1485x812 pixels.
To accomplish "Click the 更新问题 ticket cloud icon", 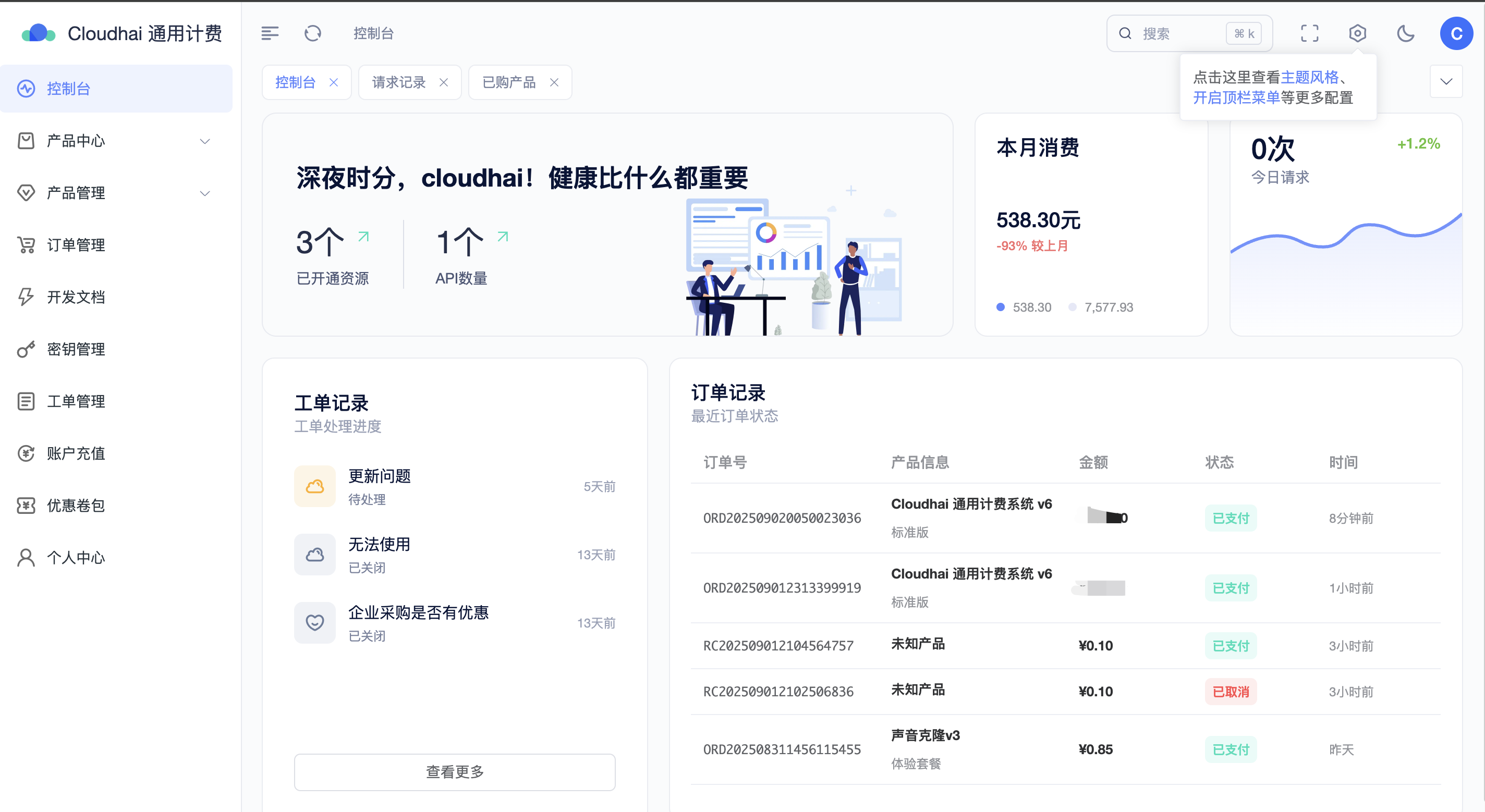I will tap(315, 486).
